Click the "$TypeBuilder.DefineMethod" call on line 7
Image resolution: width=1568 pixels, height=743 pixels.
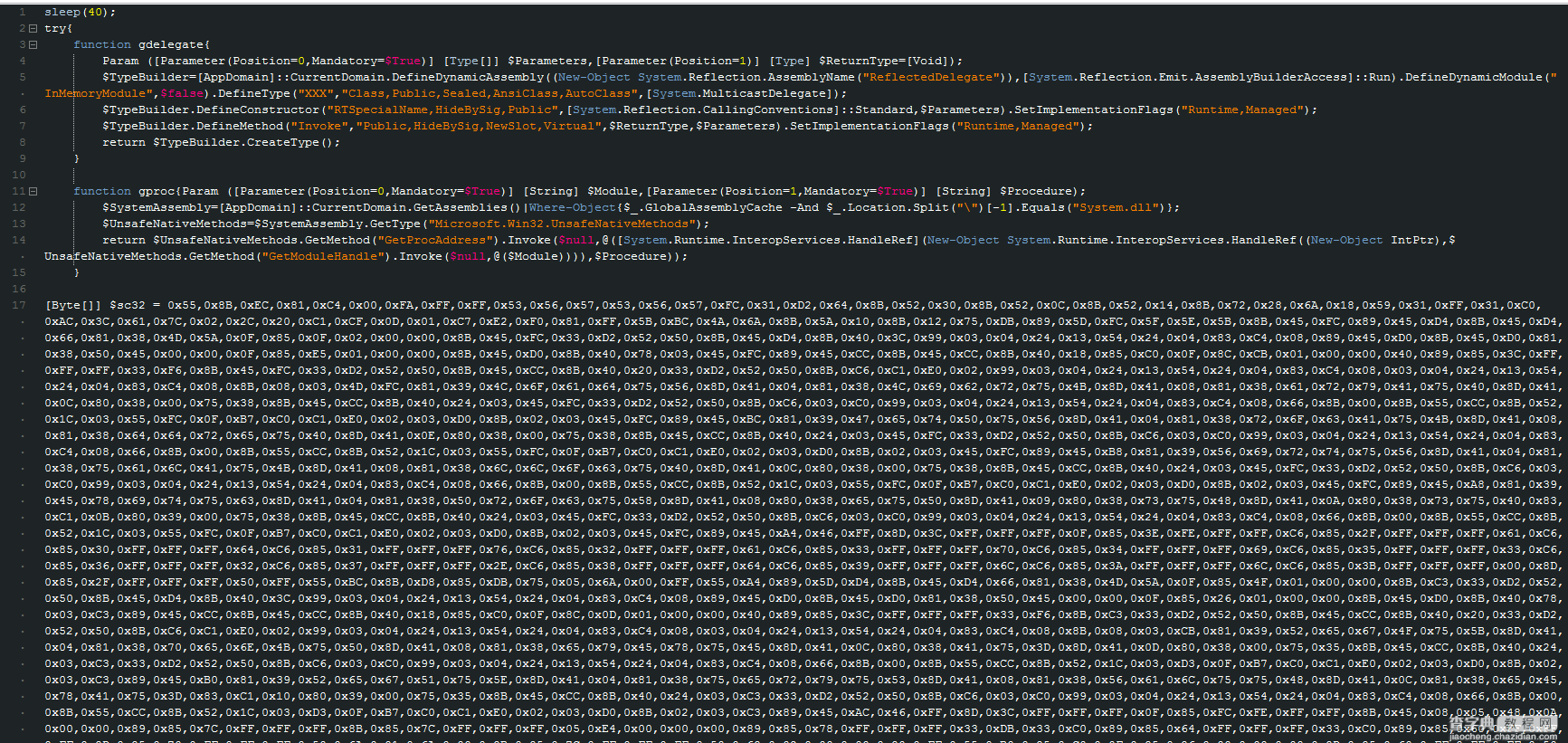click(193, 126)
